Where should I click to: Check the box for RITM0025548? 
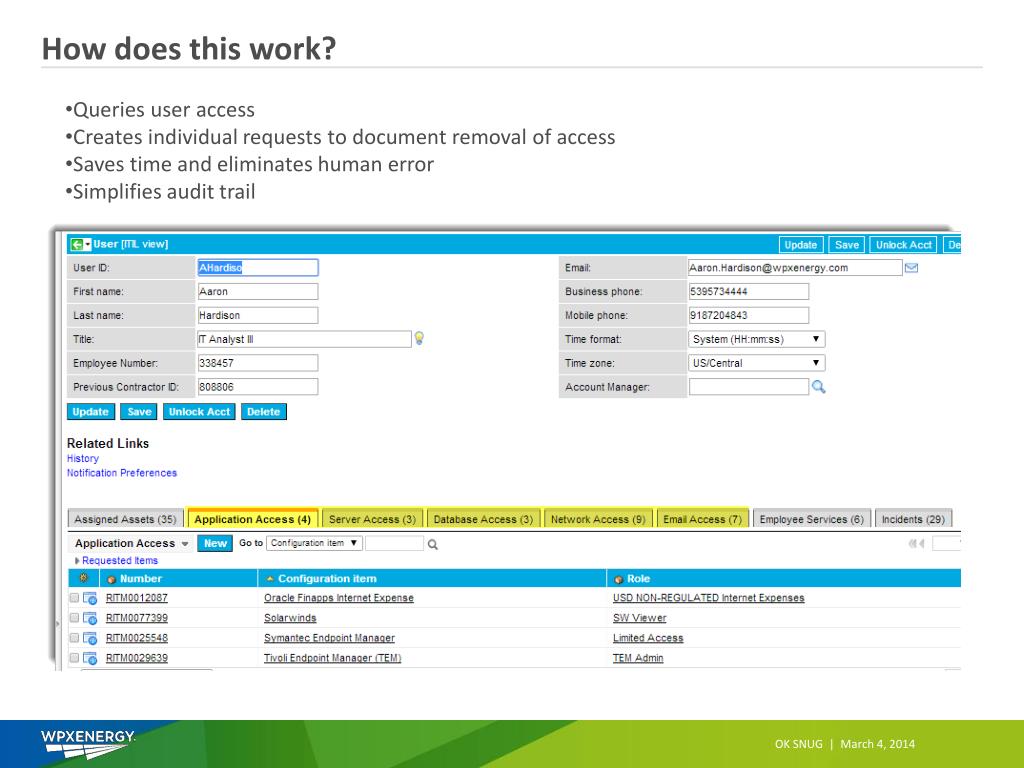point(74,637)
